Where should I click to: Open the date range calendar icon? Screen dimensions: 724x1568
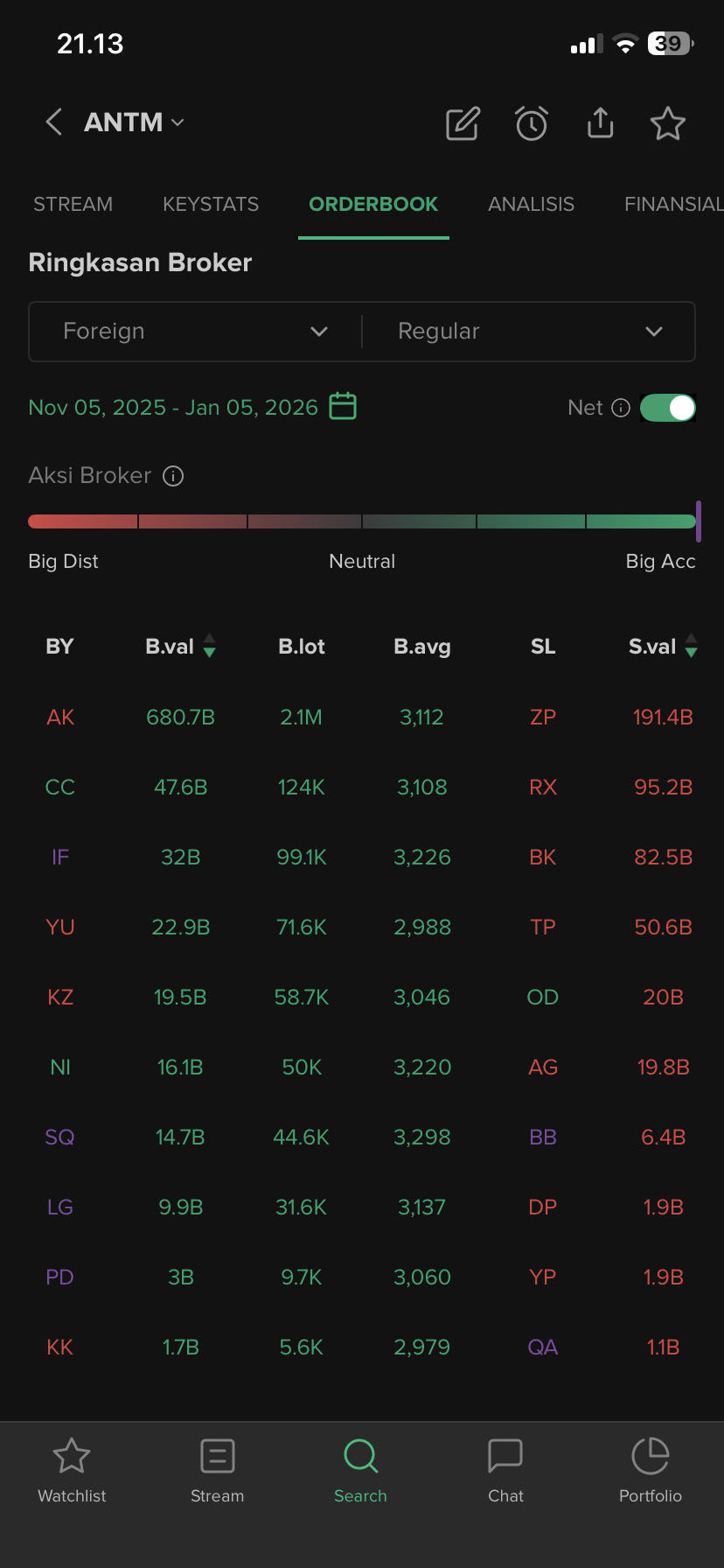click(343, 407)
